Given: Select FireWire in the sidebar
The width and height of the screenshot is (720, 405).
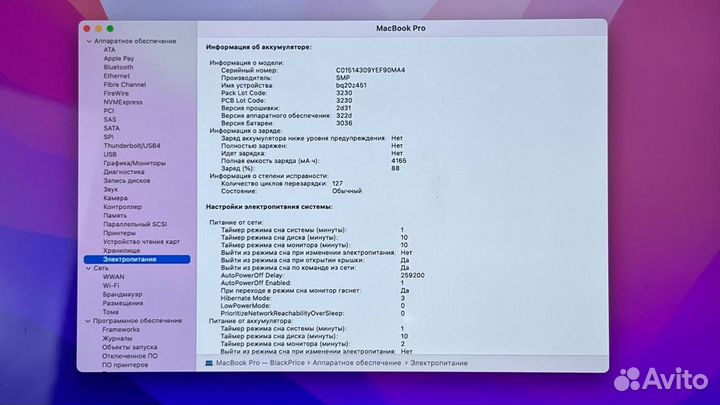Looking at the screenshot, I should 116,93.
